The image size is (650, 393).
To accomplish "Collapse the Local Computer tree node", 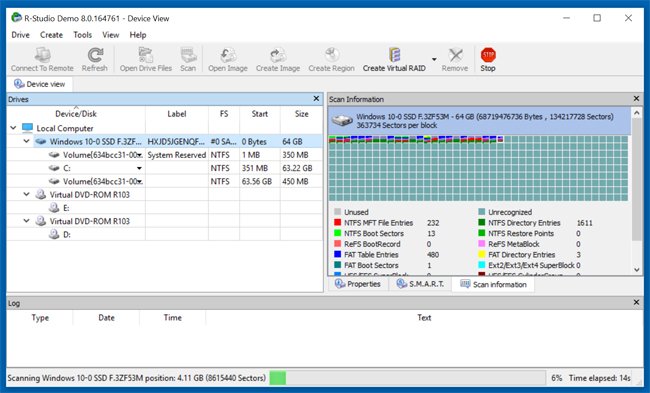I will click(x=13, y=128).
